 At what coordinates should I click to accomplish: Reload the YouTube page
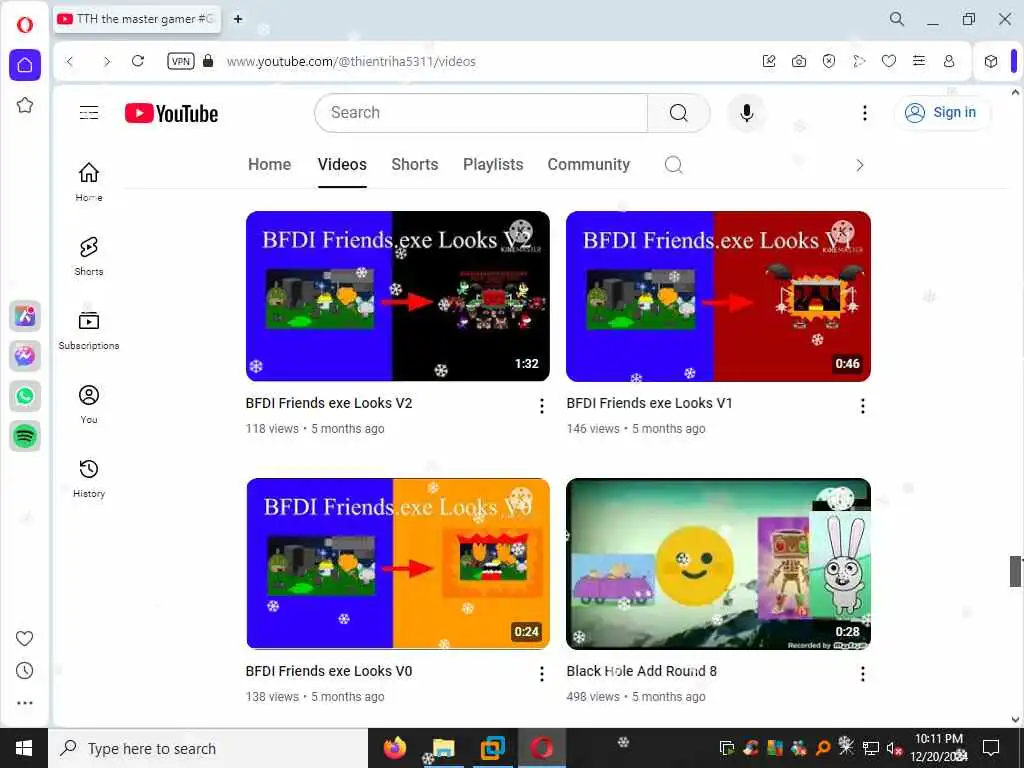[138, 61]
